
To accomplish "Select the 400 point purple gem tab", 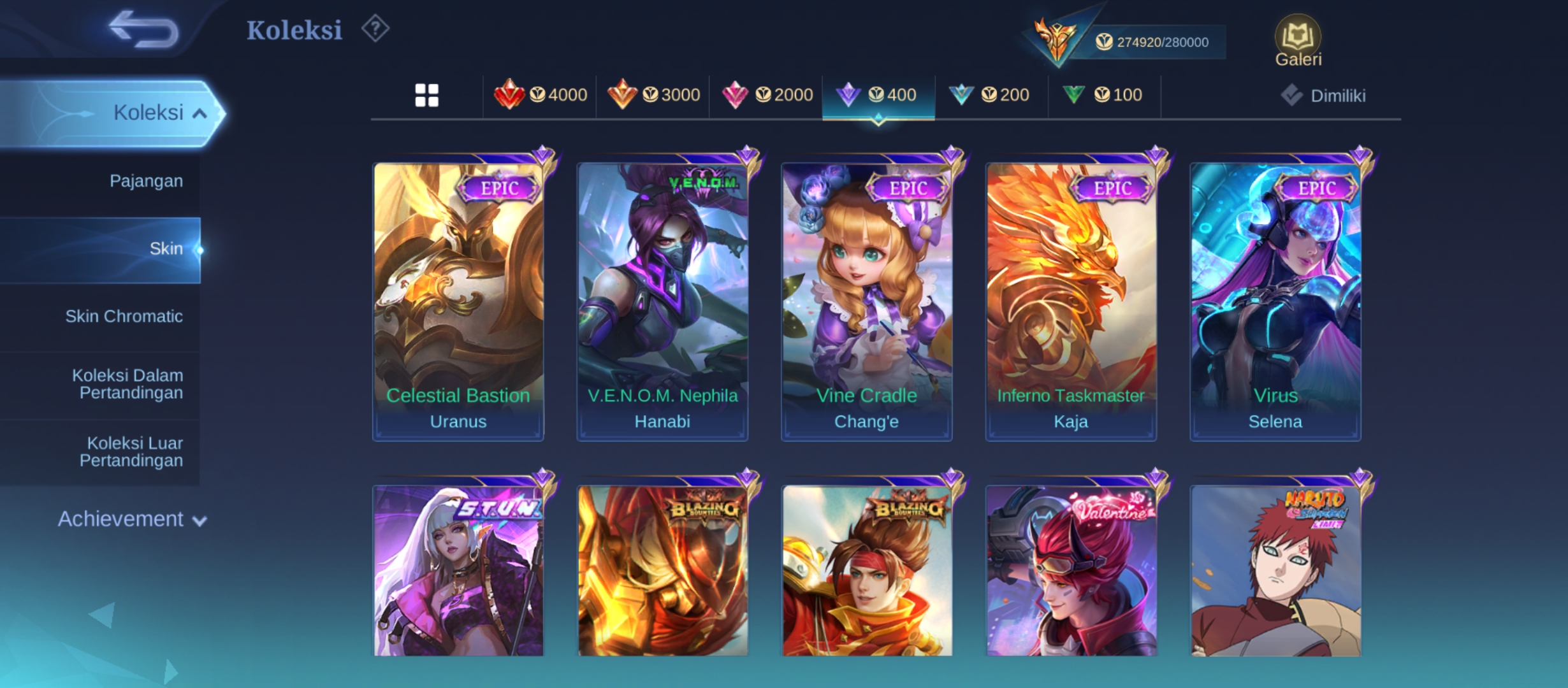I will click(878, 95).
